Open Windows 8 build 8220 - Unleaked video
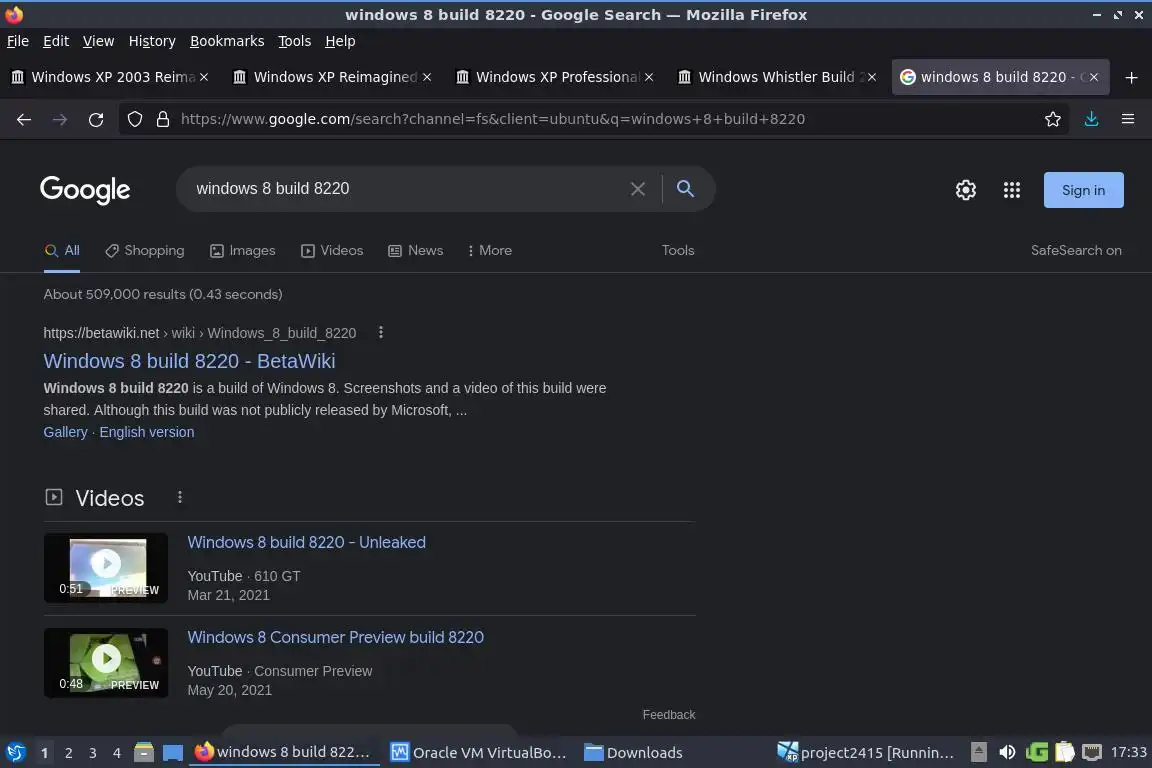 point(306,542)
